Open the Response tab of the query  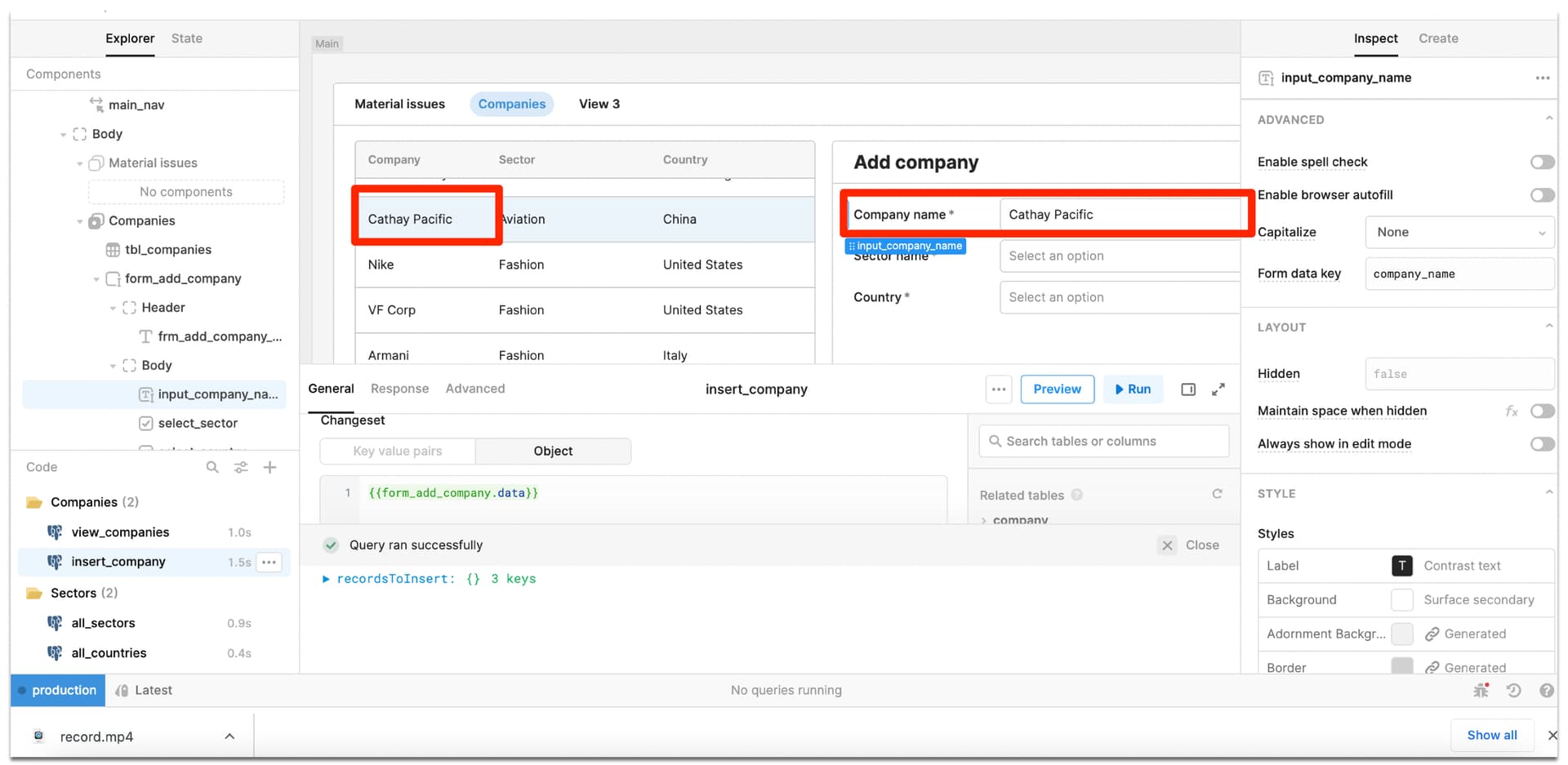click(399, 389)
